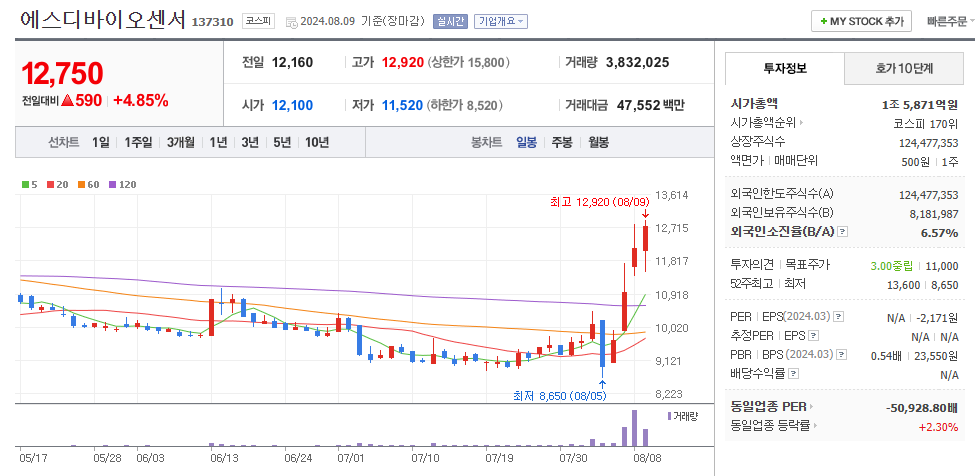Select the 1일 line chart period
The height and width of the screenshot is (476, 980).
pos(100,142)
